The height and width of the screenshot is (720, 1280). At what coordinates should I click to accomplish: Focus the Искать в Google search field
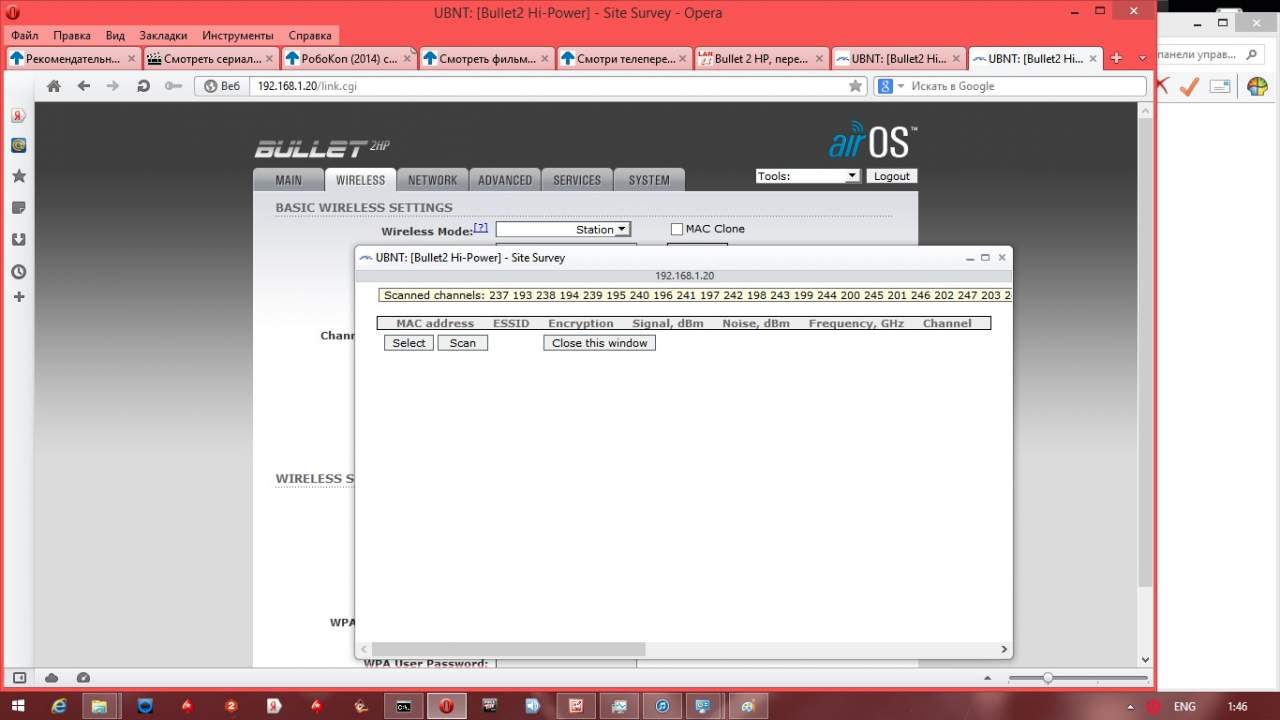click(1027, 86)
